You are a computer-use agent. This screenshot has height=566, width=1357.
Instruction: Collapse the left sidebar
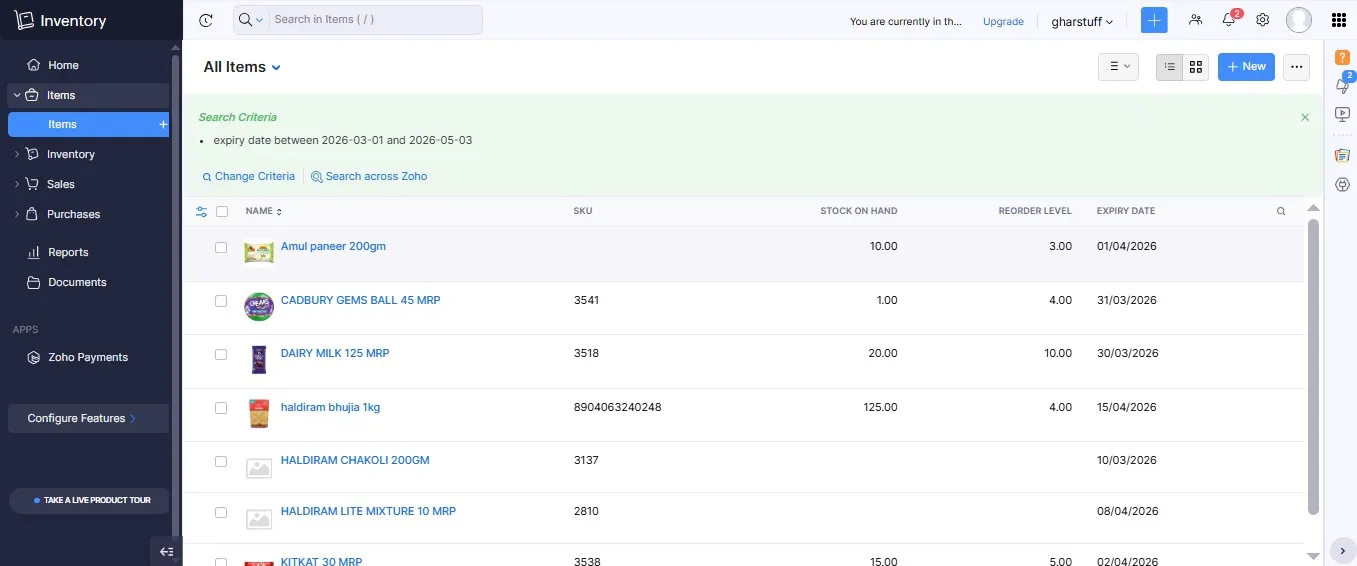click(166, 551)
